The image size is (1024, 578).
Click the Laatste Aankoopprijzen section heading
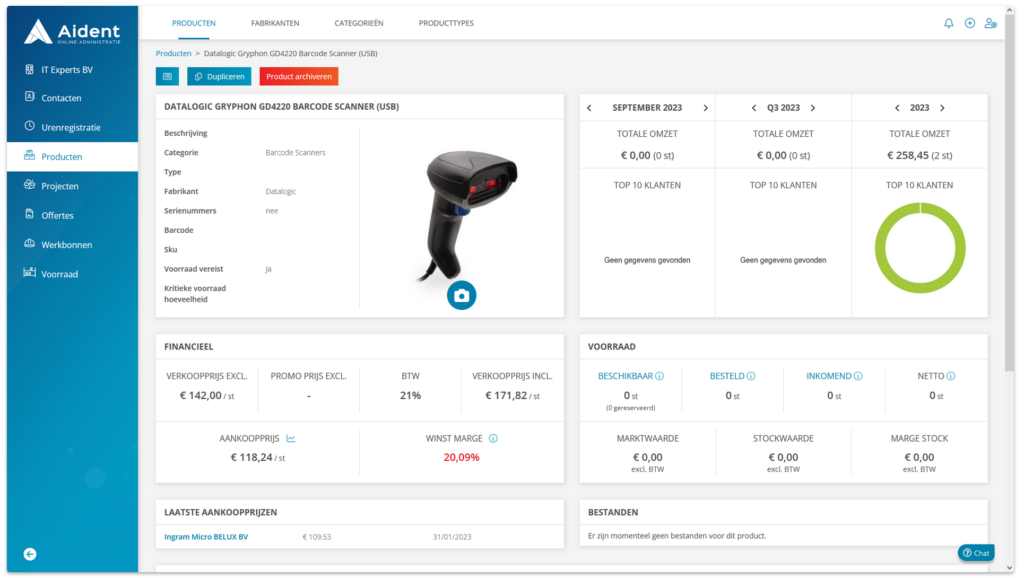point(221,512)
